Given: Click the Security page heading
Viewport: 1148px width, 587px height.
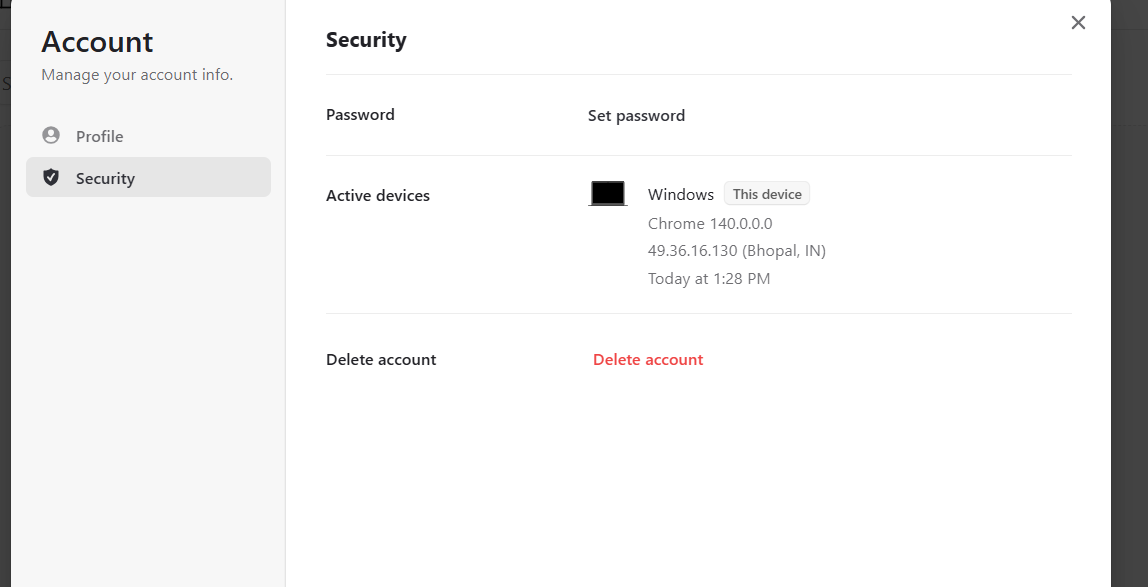Looking at the screenshot, I should click(x=366, y=40).
